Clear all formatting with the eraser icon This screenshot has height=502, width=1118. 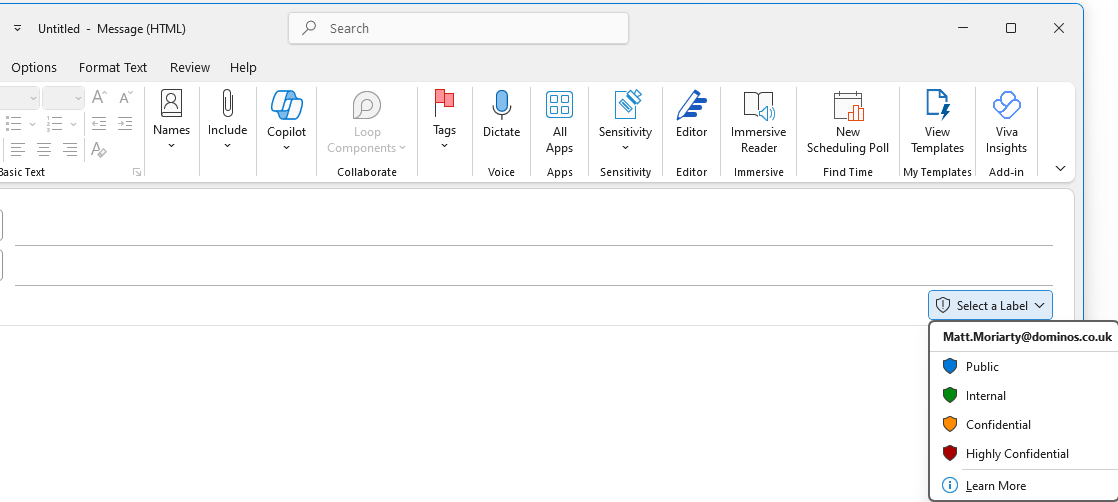99,150
